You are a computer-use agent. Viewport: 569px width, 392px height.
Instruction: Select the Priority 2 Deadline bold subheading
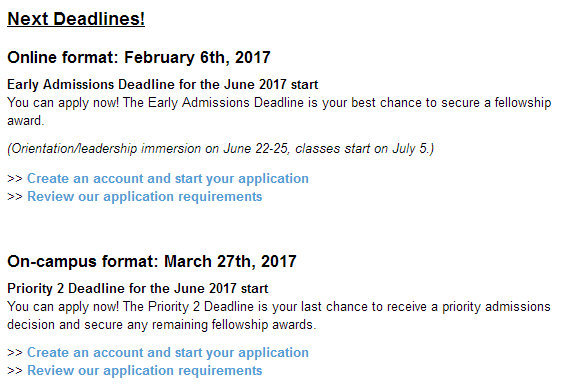coord(138,289)
